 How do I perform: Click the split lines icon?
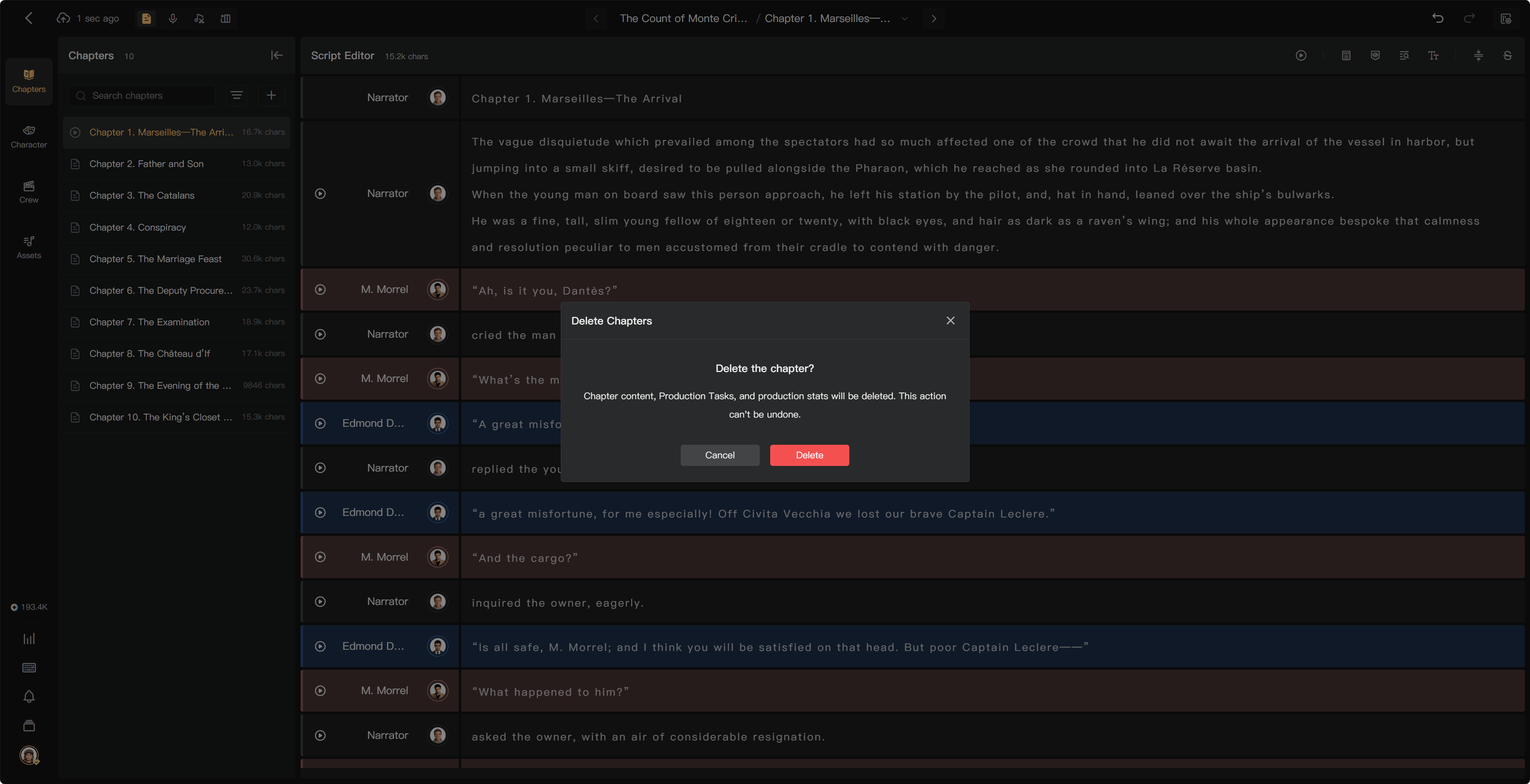(x=1478, y=55)
